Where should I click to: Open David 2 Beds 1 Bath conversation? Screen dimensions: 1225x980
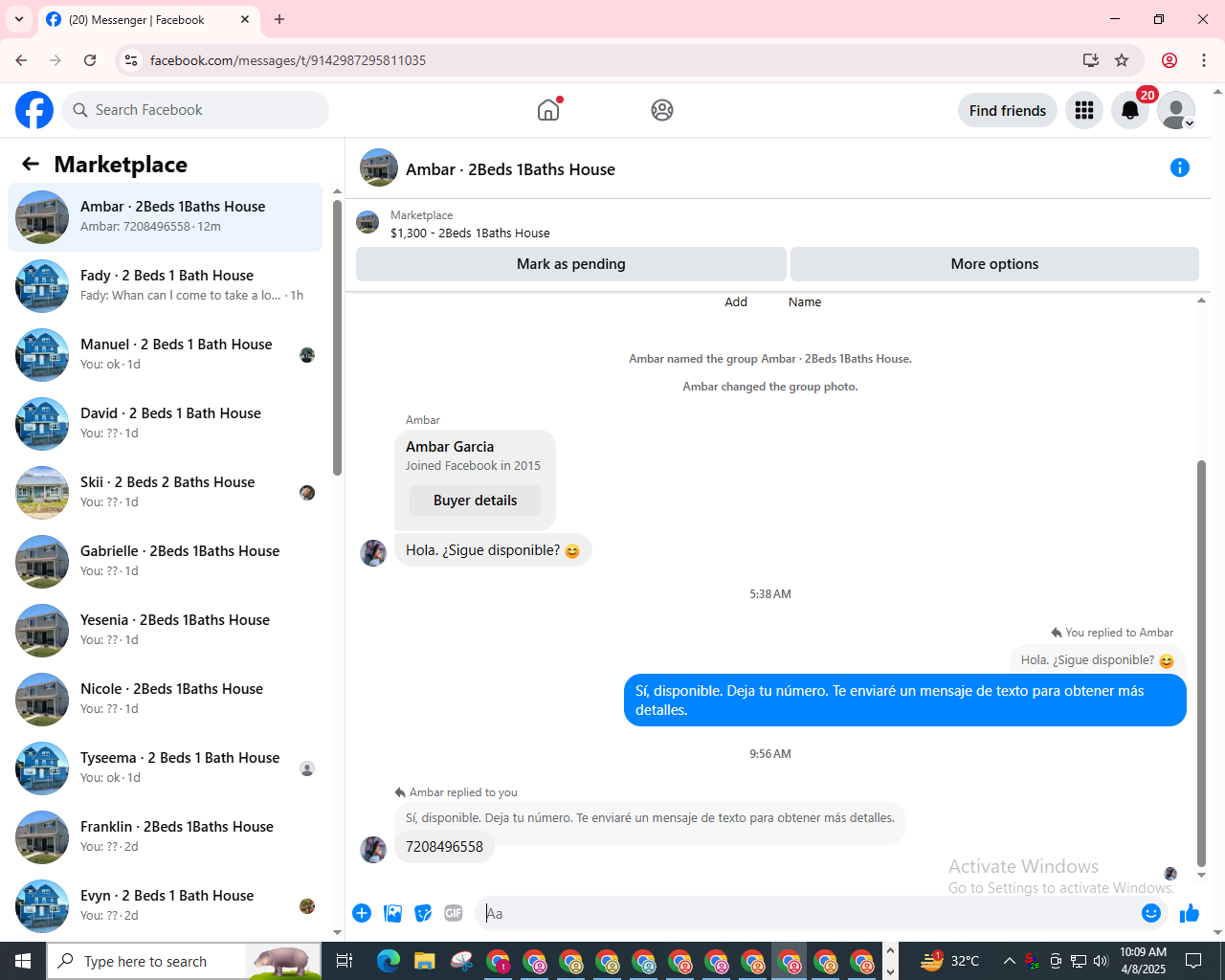click(x=166, y=424)
